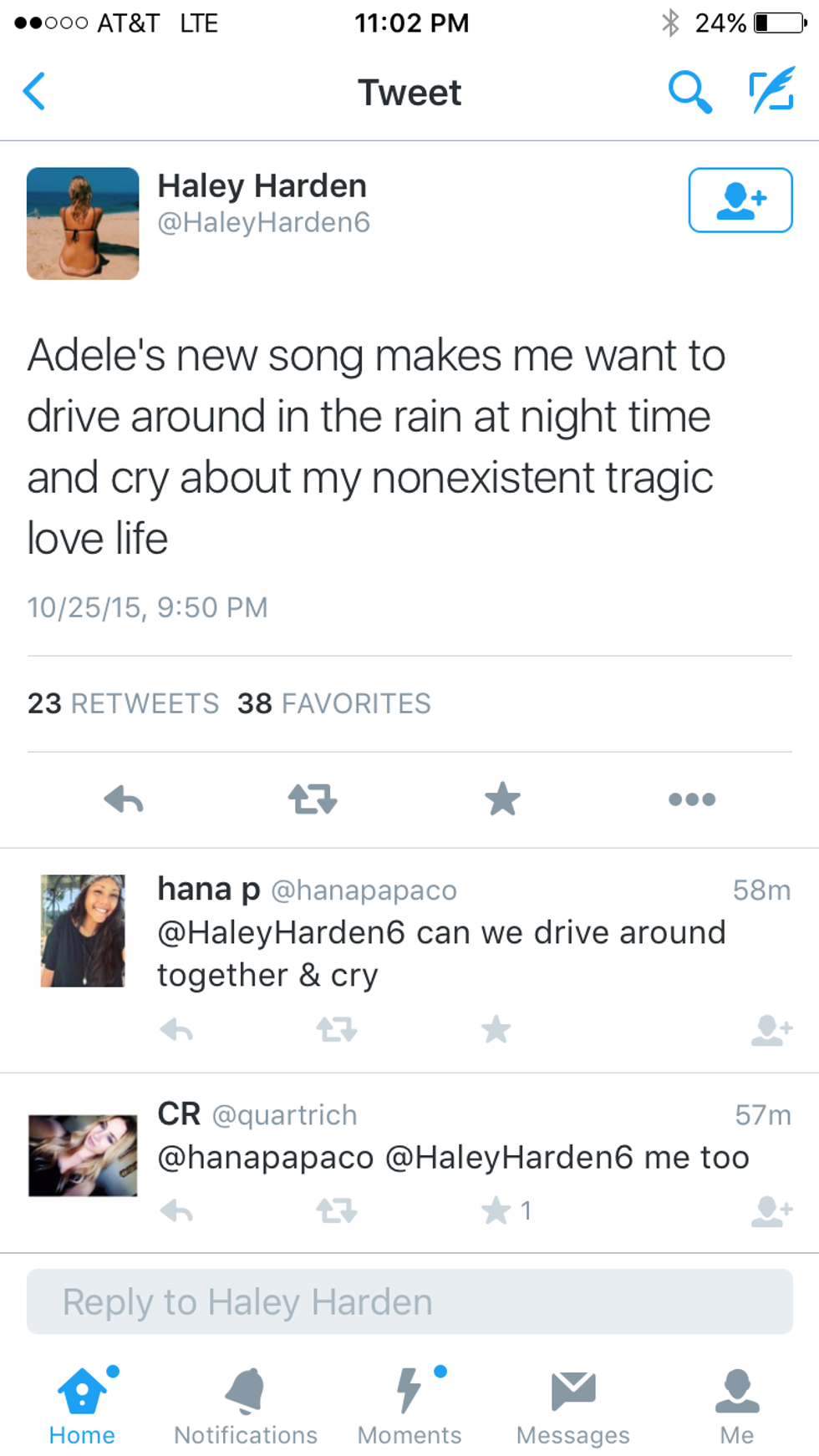
Task: Follow Haley Harden with add-user button
Action: (740, 200)
